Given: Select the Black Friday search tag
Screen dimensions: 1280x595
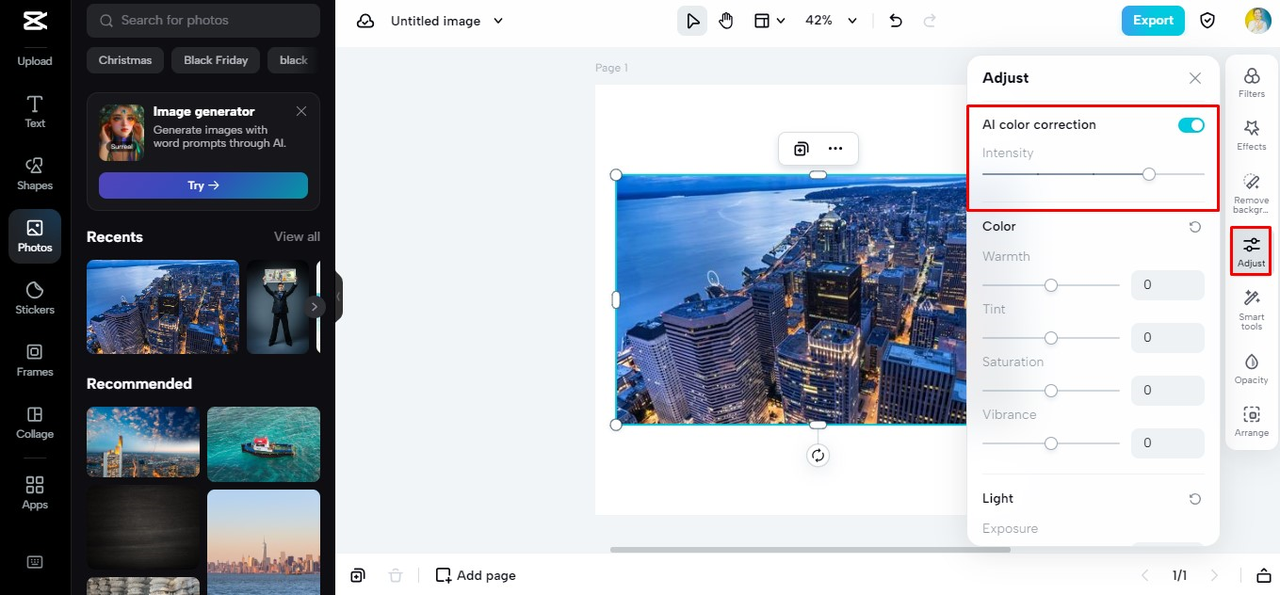Looking at the screenshot, I should point(216,60).
